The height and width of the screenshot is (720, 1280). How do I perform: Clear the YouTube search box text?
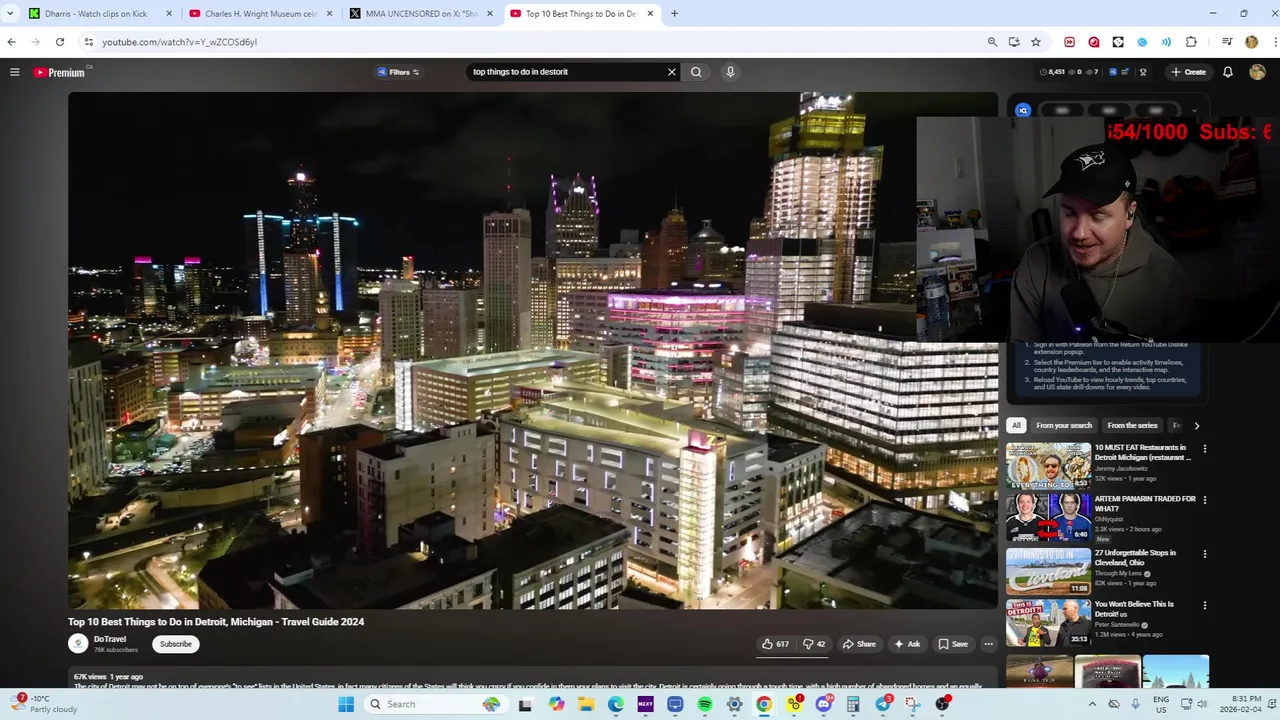(x=672, y=72)
